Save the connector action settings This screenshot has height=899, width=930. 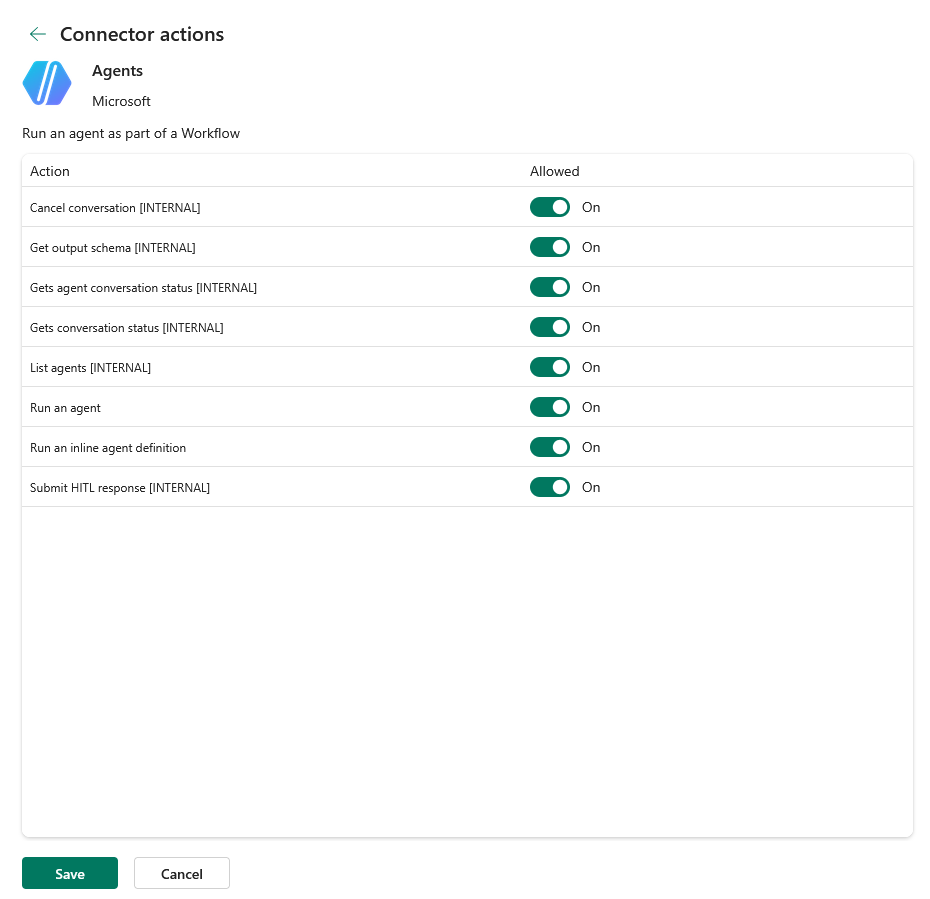click(x=70, y=874)
